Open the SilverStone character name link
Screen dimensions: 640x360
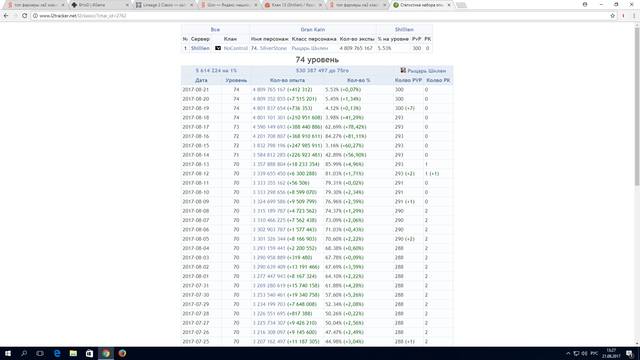click(273, 48)
